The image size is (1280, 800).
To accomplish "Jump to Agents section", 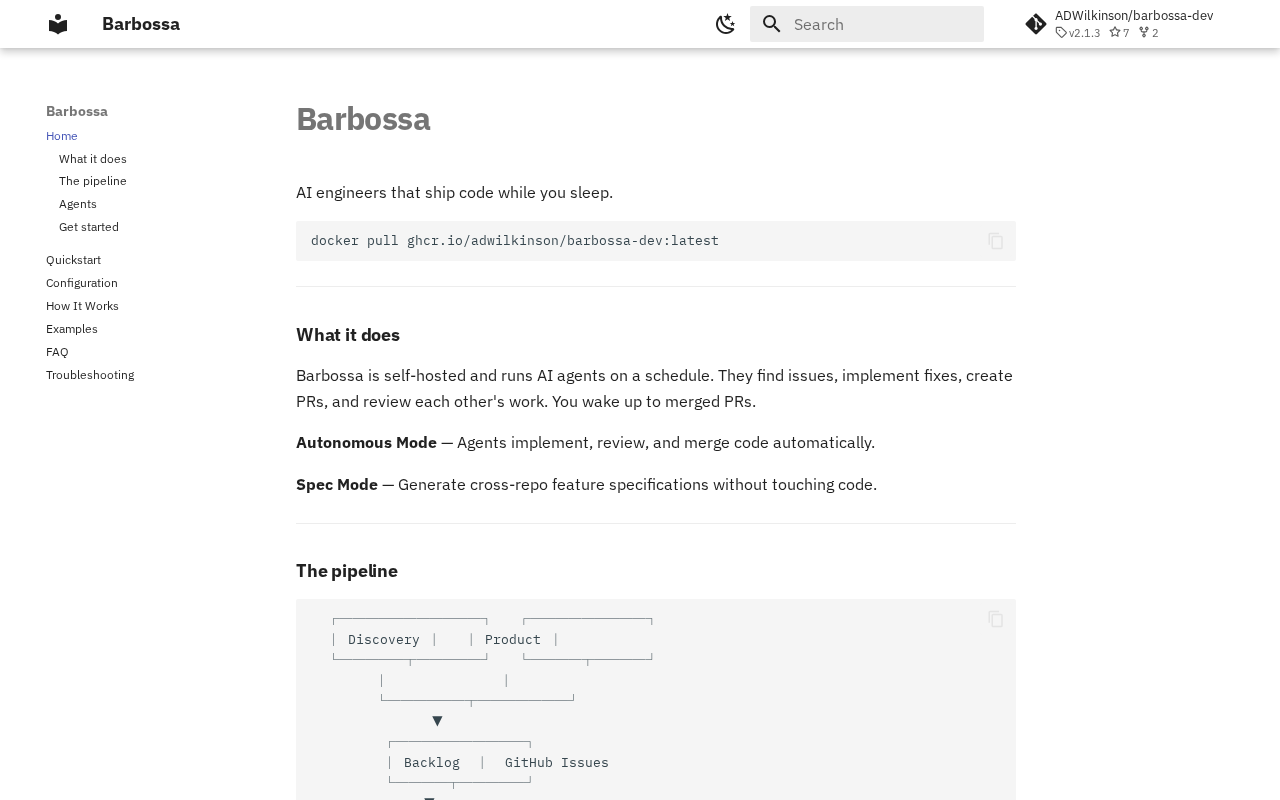I will (x=78, y=204).
